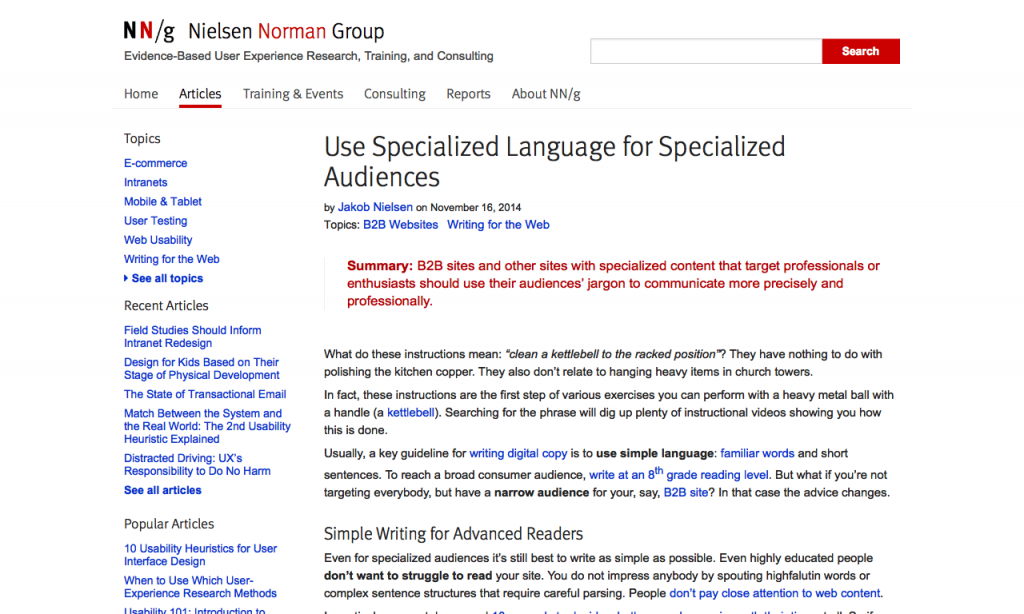Browse the Web Usability topic
The image size is (1024, 614).
[x=157, y=240]
